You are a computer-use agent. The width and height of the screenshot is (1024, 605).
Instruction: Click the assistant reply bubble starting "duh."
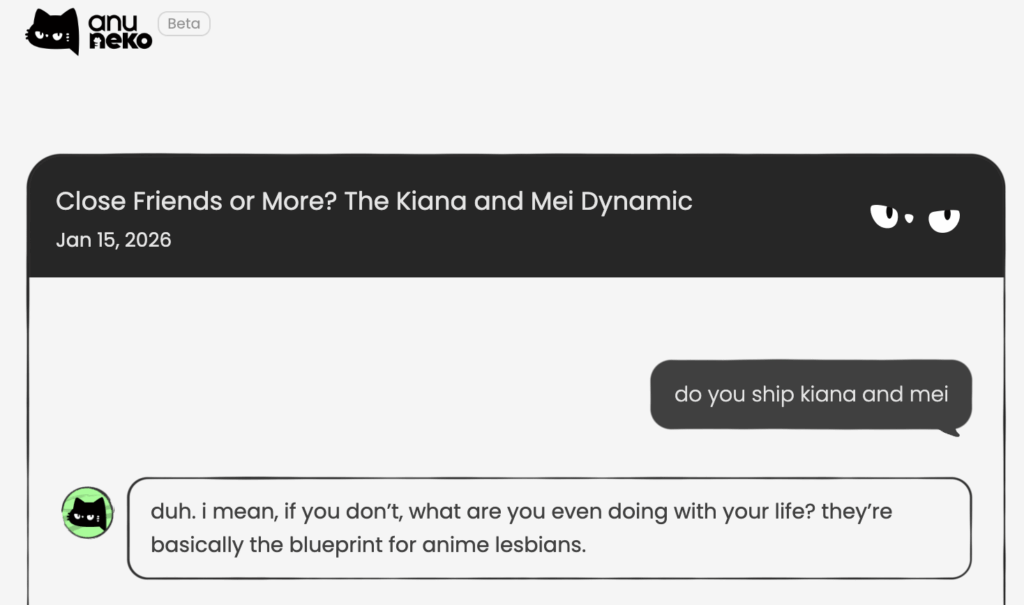pyautogui.click(x=549, y=528)
